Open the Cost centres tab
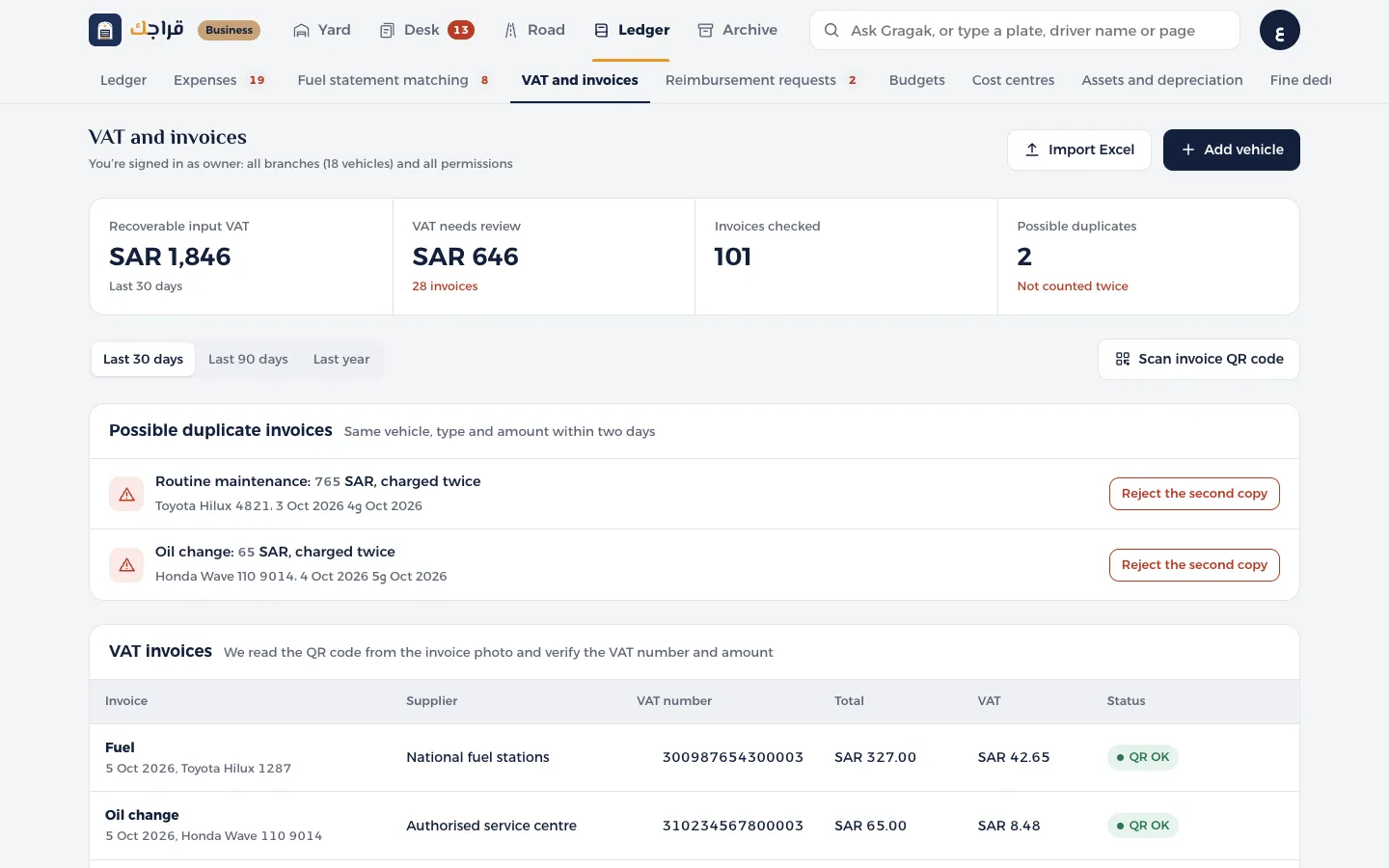The image size is (1389, 868). [x=1014, y=80]
